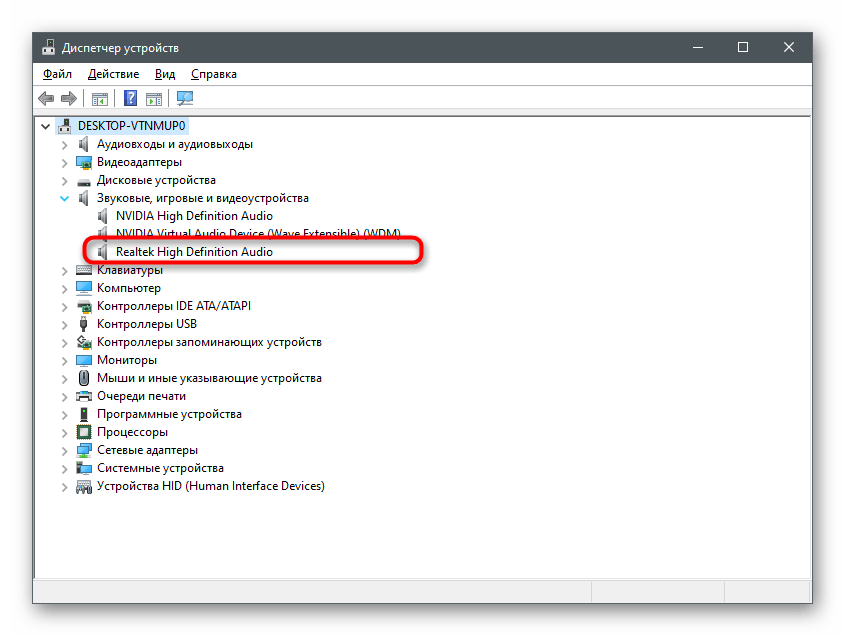Select the Сетевые адаптеры label
845x636 pixels.
pos(147,450)
